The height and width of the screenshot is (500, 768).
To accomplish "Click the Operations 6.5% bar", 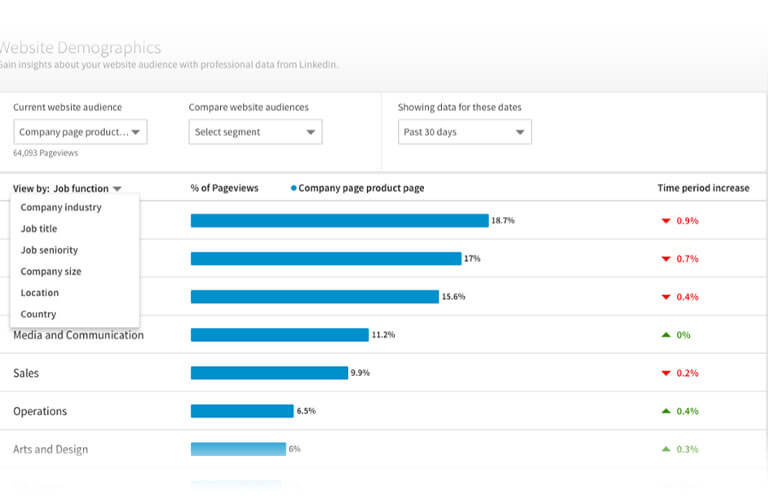I will coord(242,411).
